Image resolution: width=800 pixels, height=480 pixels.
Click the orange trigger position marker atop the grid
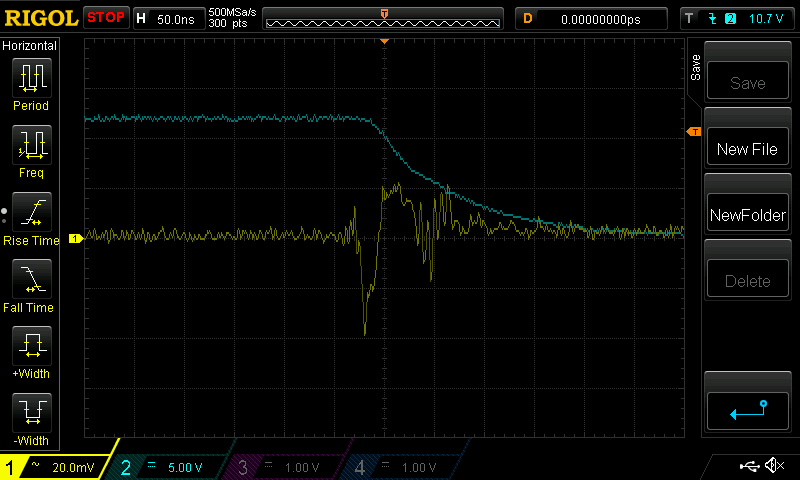pos(385,41)
